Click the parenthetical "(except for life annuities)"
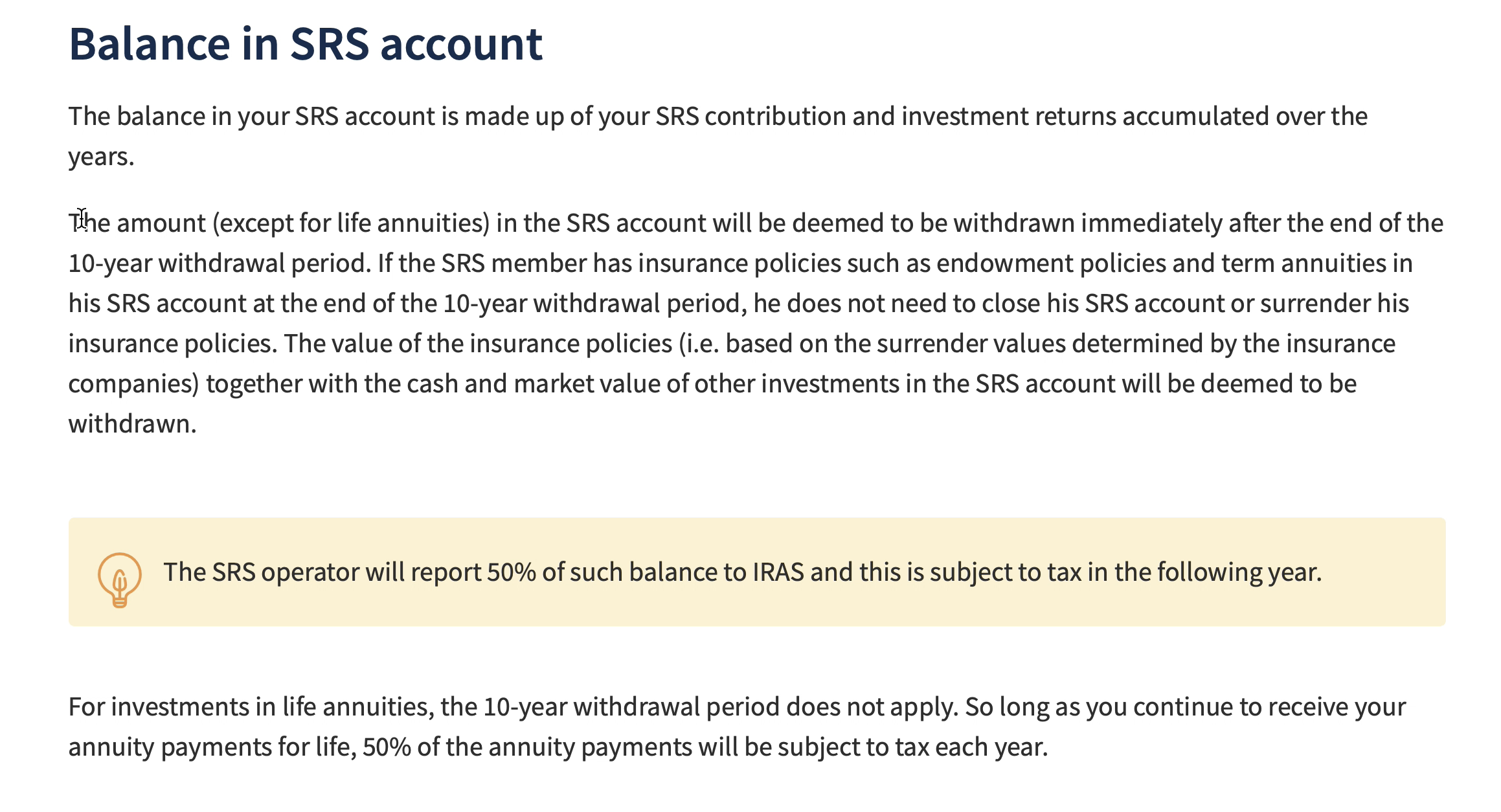Viewport: 1501px width, 812px height. (351, 223)
